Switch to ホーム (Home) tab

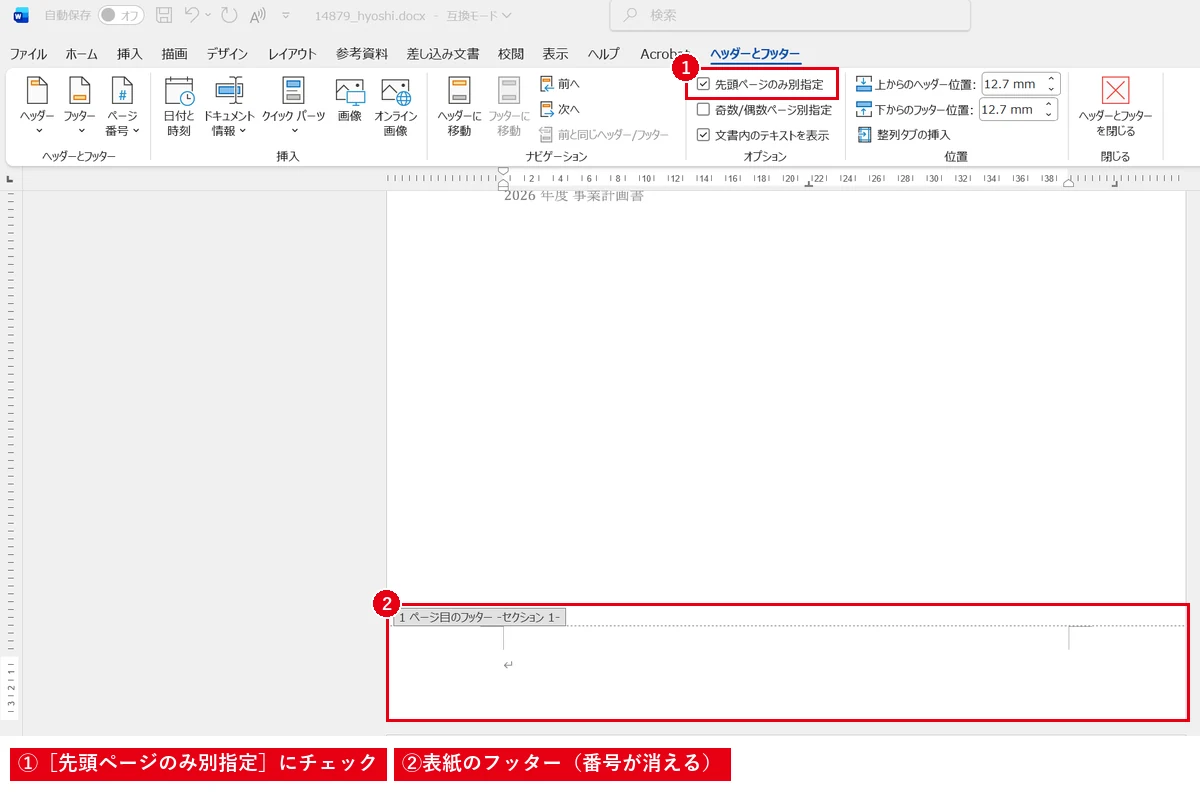tap(82, 54)
